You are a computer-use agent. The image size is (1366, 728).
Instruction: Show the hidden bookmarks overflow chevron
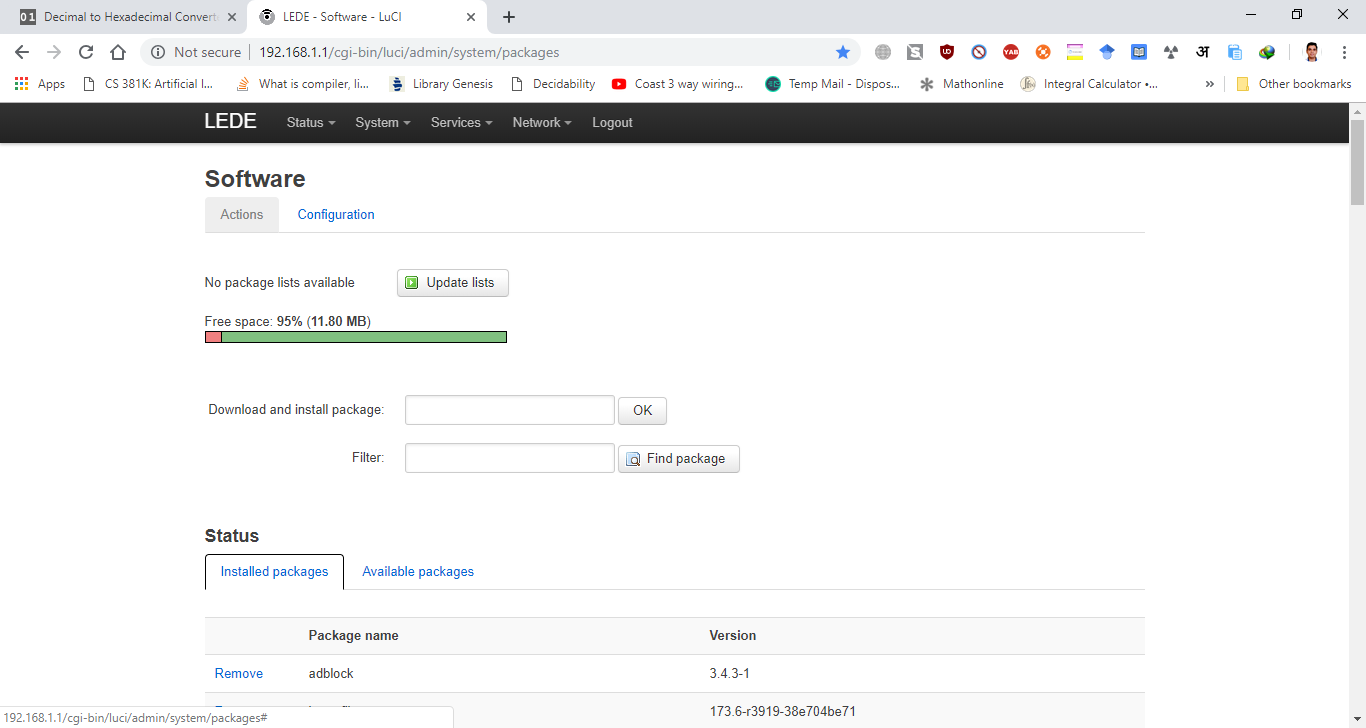point(1209,84)
